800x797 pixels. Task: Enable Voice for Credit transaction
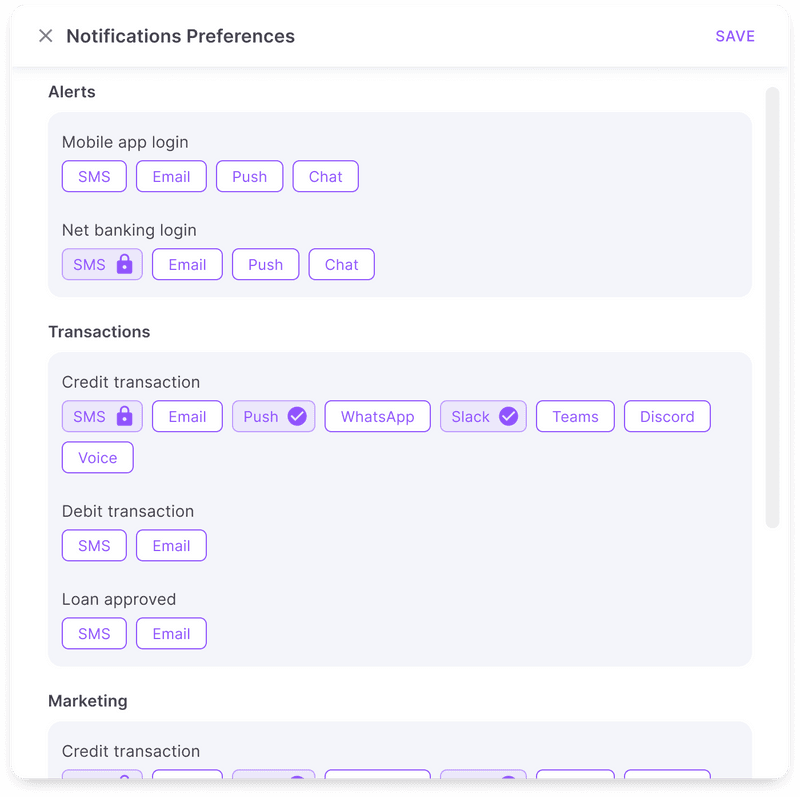(x=97, y=458)
